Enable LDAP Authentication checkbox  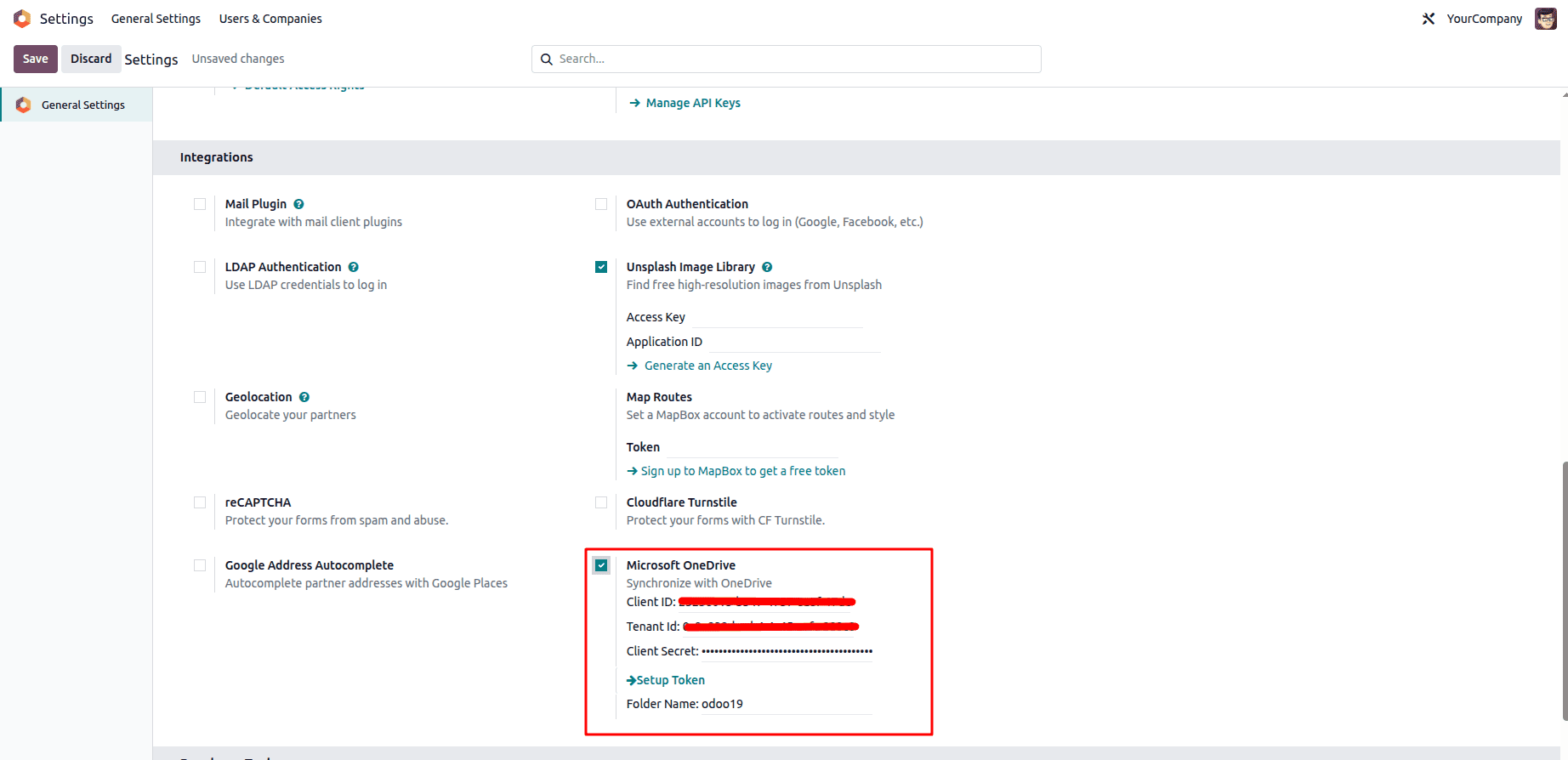click(x=200, y=267)
